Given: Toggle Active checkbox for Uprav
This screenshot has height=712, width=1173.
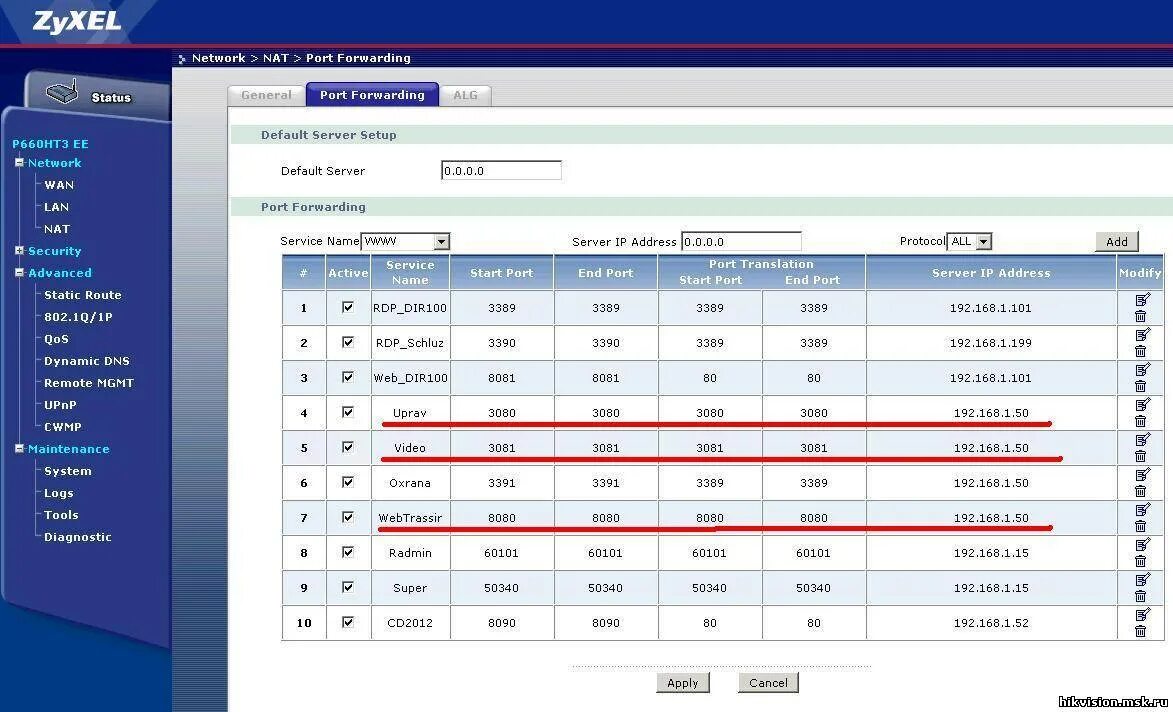Looking at the screenshot, I should tap(348, 412).
